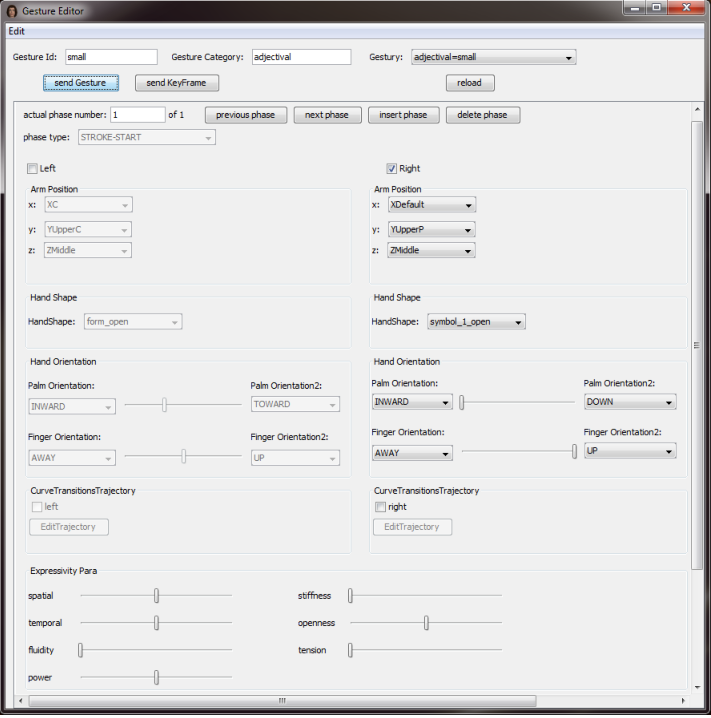Close the Gesture Editor window

coord(686,7)
